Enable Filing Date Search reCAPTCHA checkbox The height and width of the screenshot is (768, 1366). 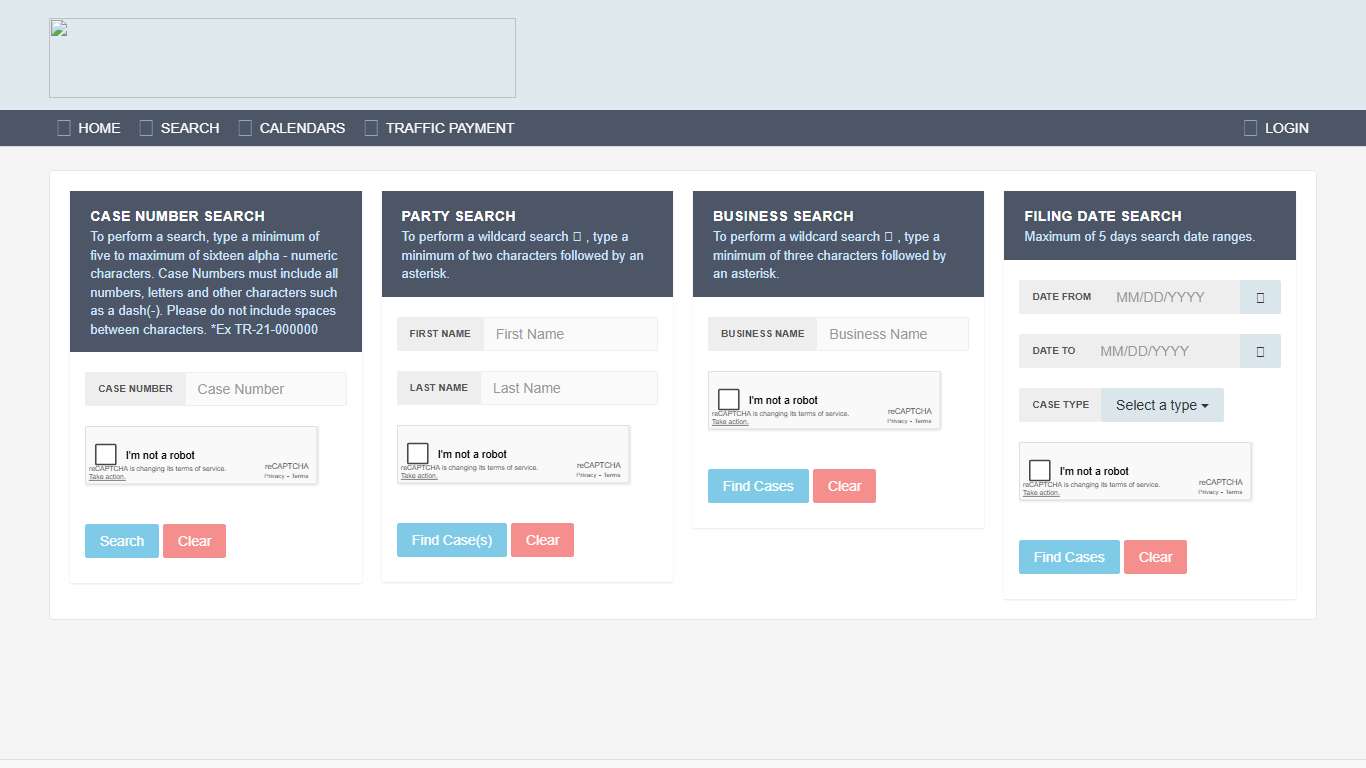pos(1040,471)
